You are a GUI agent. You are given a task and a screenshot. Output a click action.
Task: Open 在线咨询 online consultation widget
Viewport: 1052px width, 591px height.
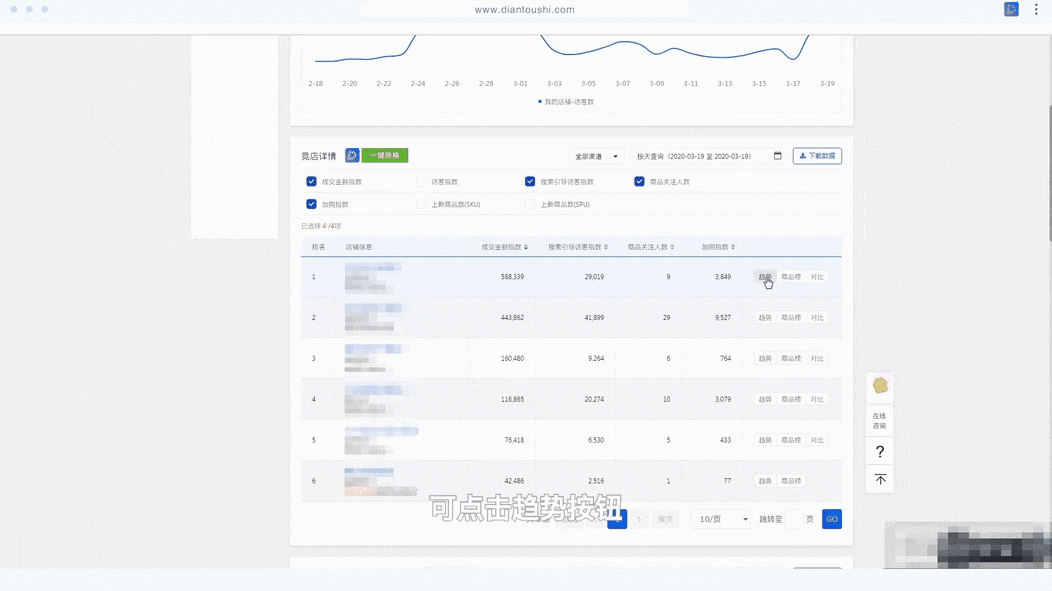tap(880, 421)
